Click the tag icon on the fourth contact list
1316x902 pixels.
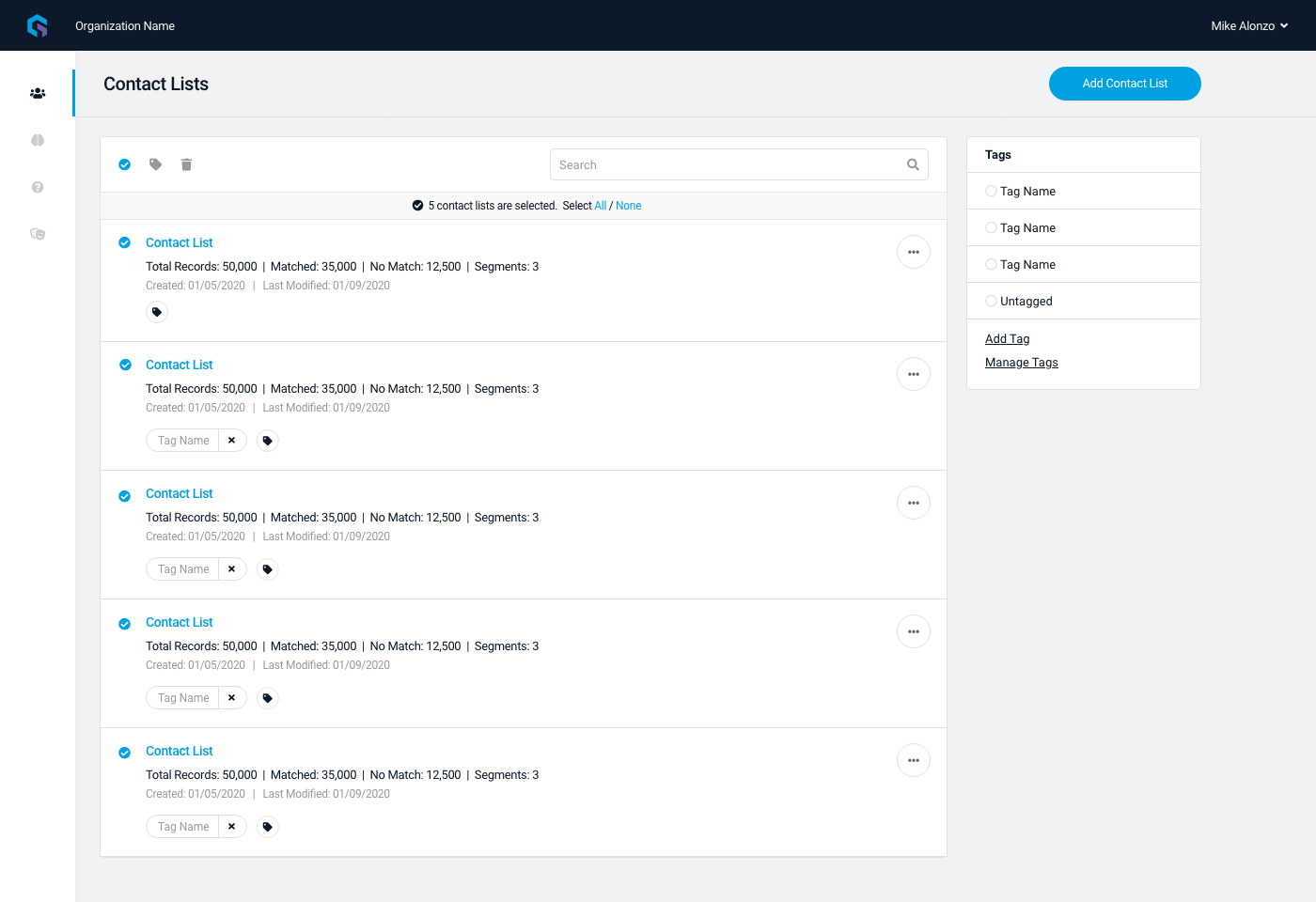point(268,698)
